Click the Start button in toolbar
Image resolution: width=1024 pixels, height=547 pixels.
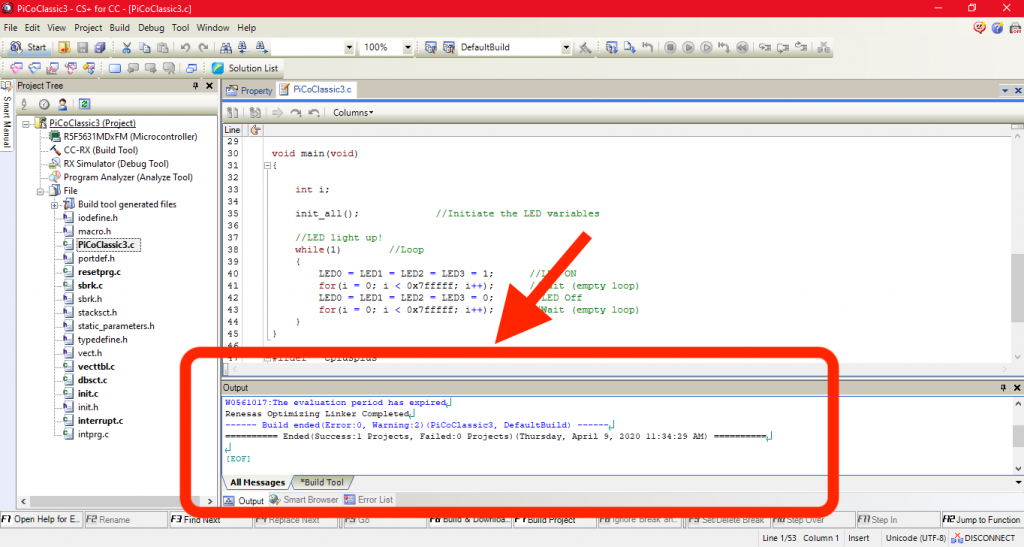click(x=28, y=47)
